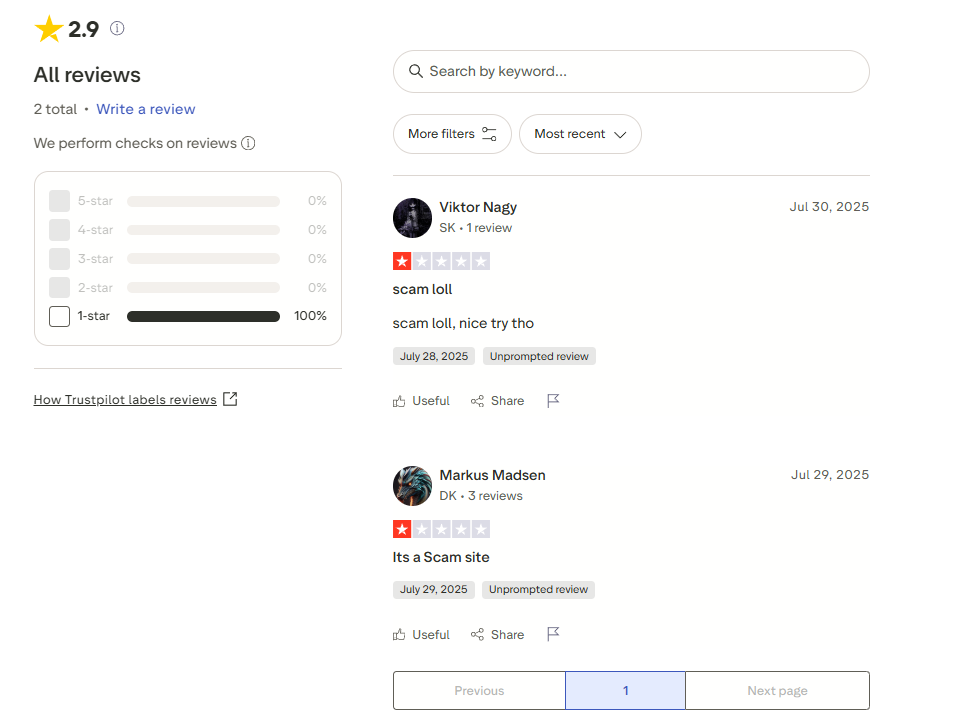
Task: Click the 'Jul 30, 2025' review date
Action: (829, 207)
